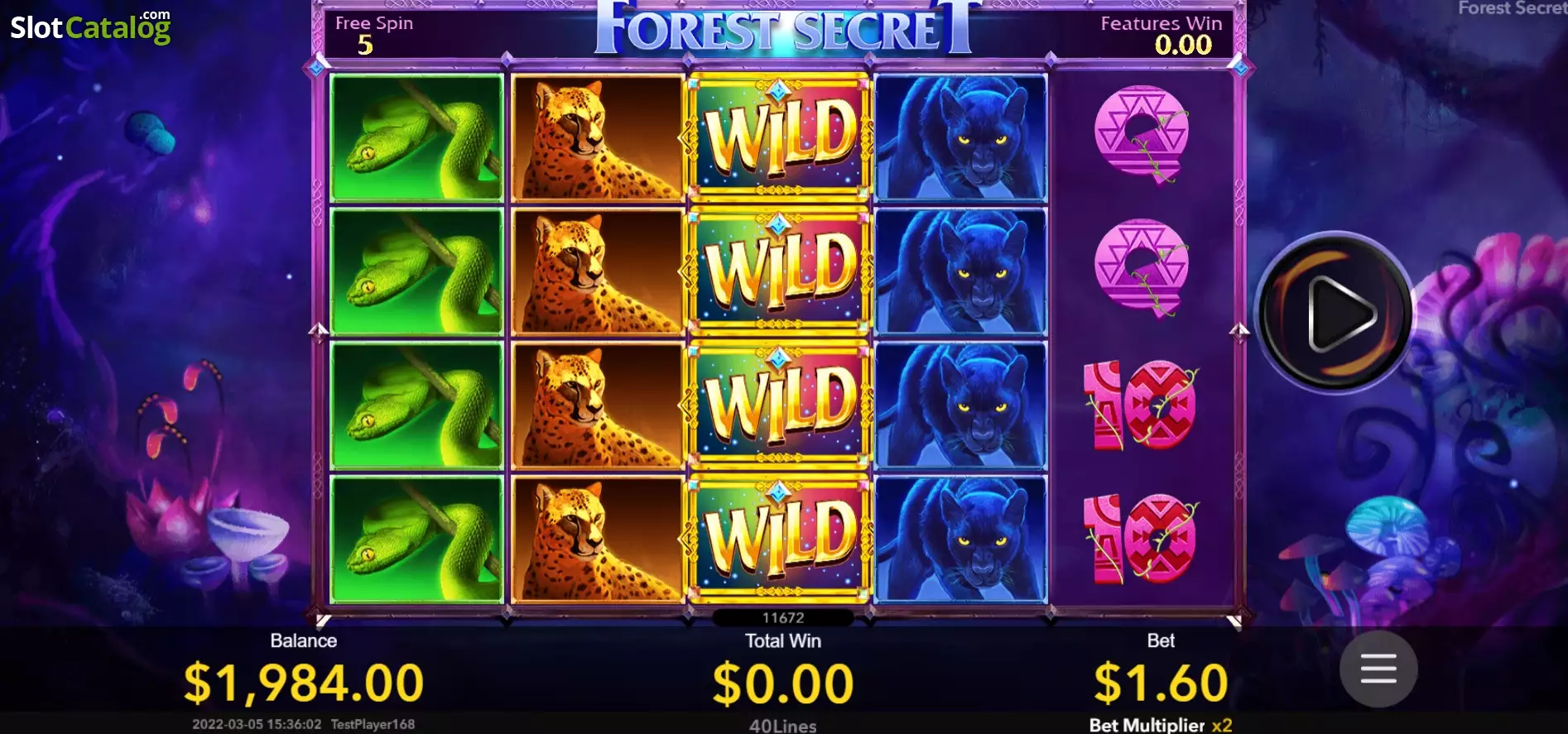1568x734 pixels.
Task: Click the Features Win 0.00 display
Action: [x=1162, y=35]
